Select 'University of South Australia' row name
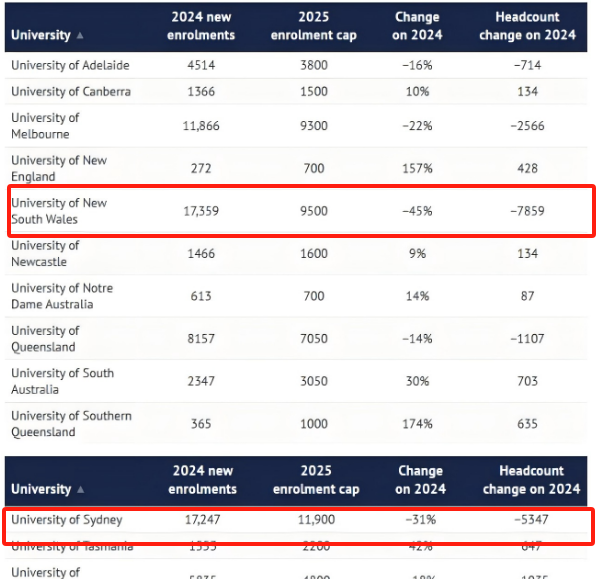This screenshot has height=579, width=602. pos(62,382)
